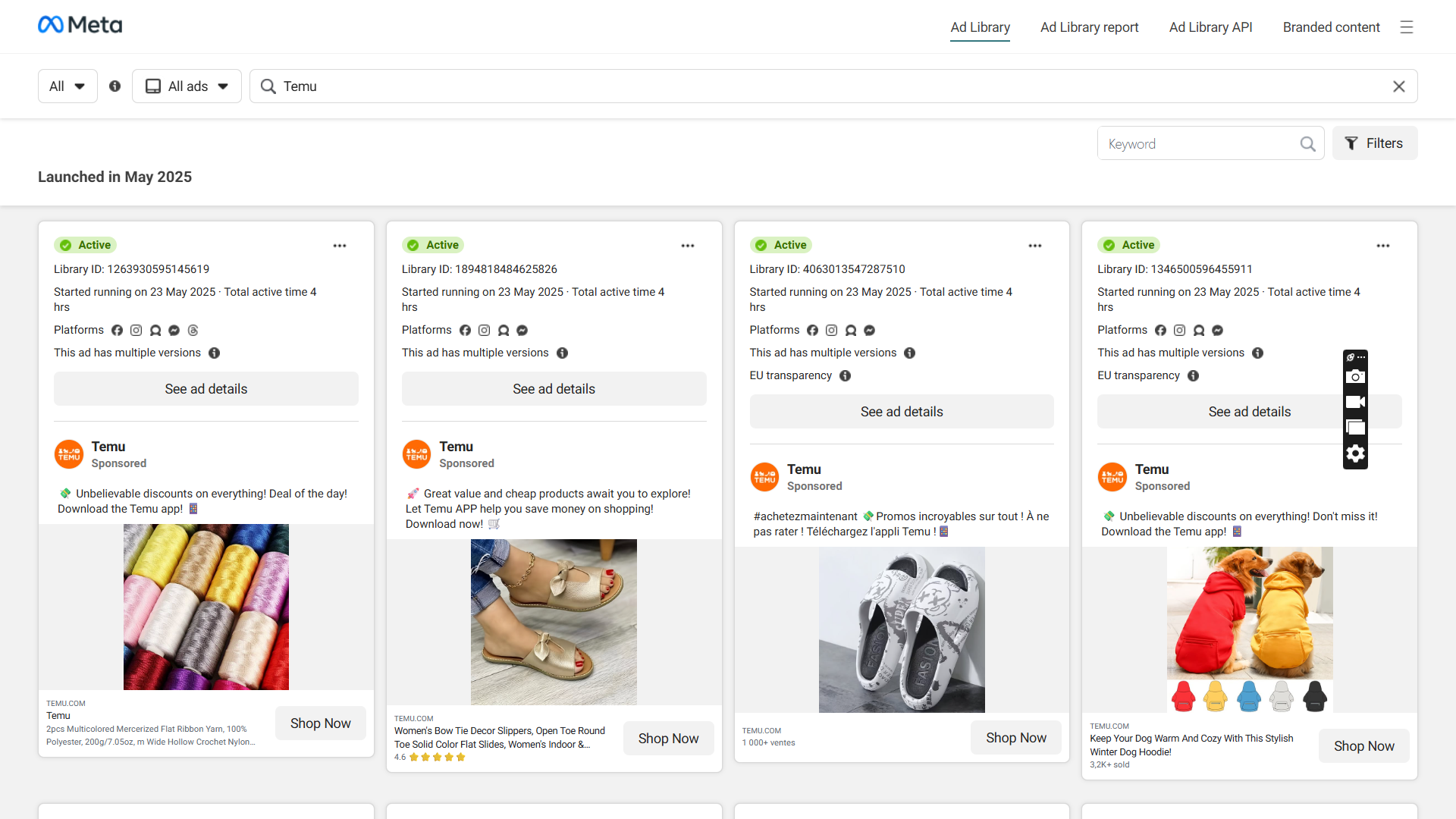
Task: Click Shop Now on the slippers ad
Action: (x=669, y=739)
